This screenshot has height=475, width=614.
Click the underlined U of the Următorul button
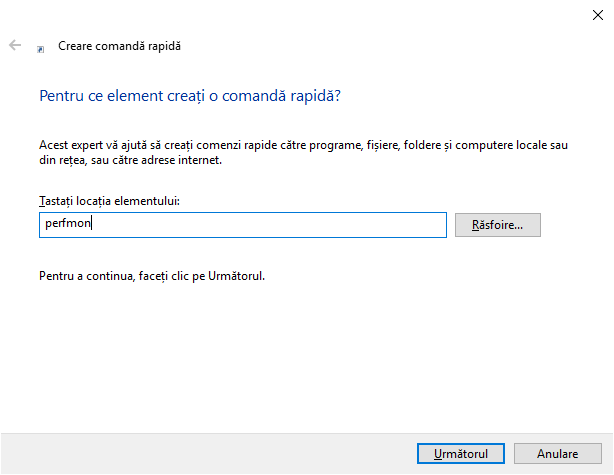(x=438, y=453)
